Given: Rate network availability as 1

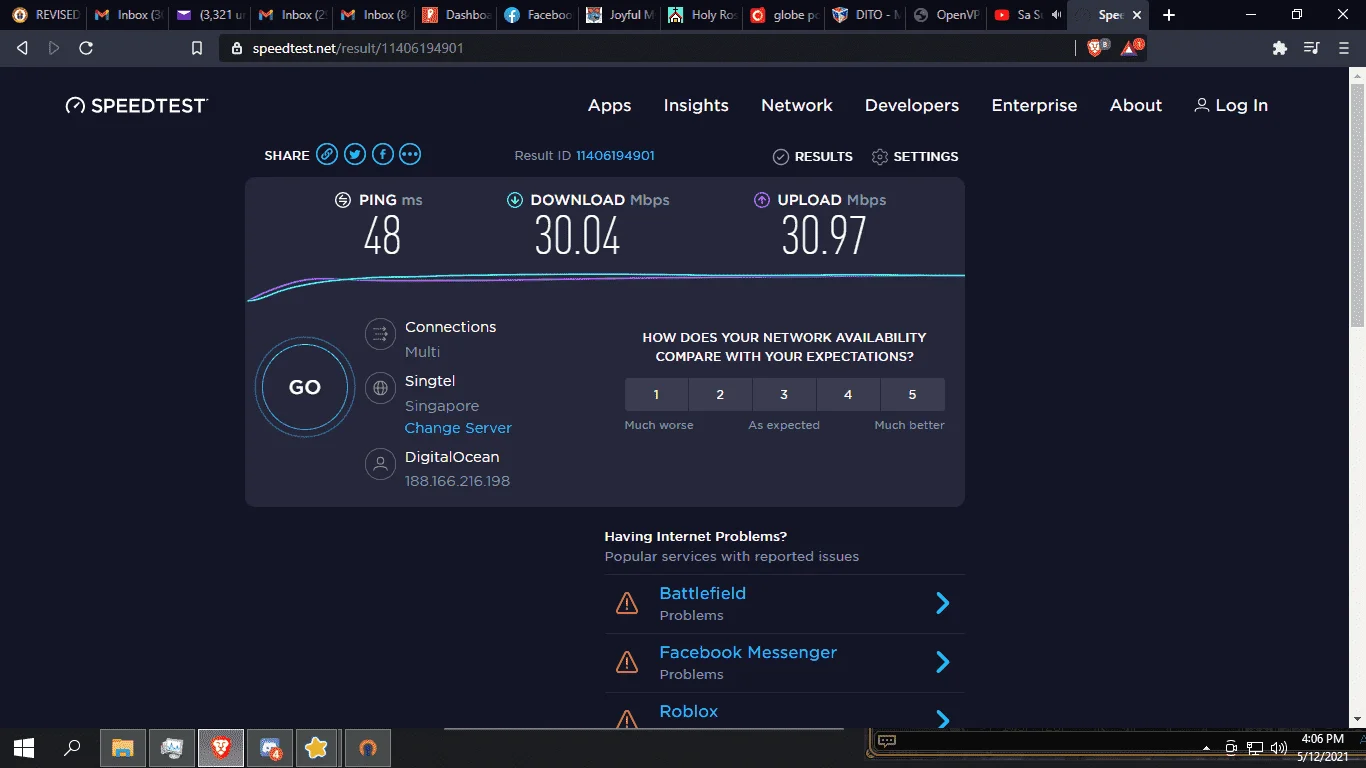Looking at the screenshot, I should [656, 394].
